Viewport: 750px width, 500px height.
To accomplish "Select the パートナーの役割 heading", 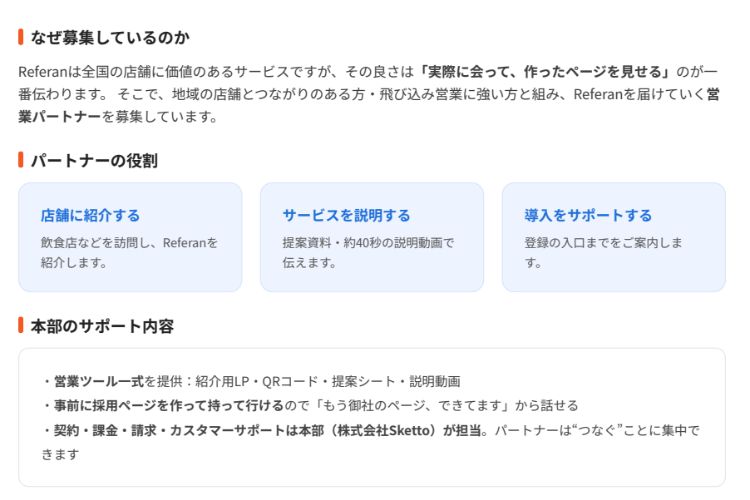I will [94, 160].
